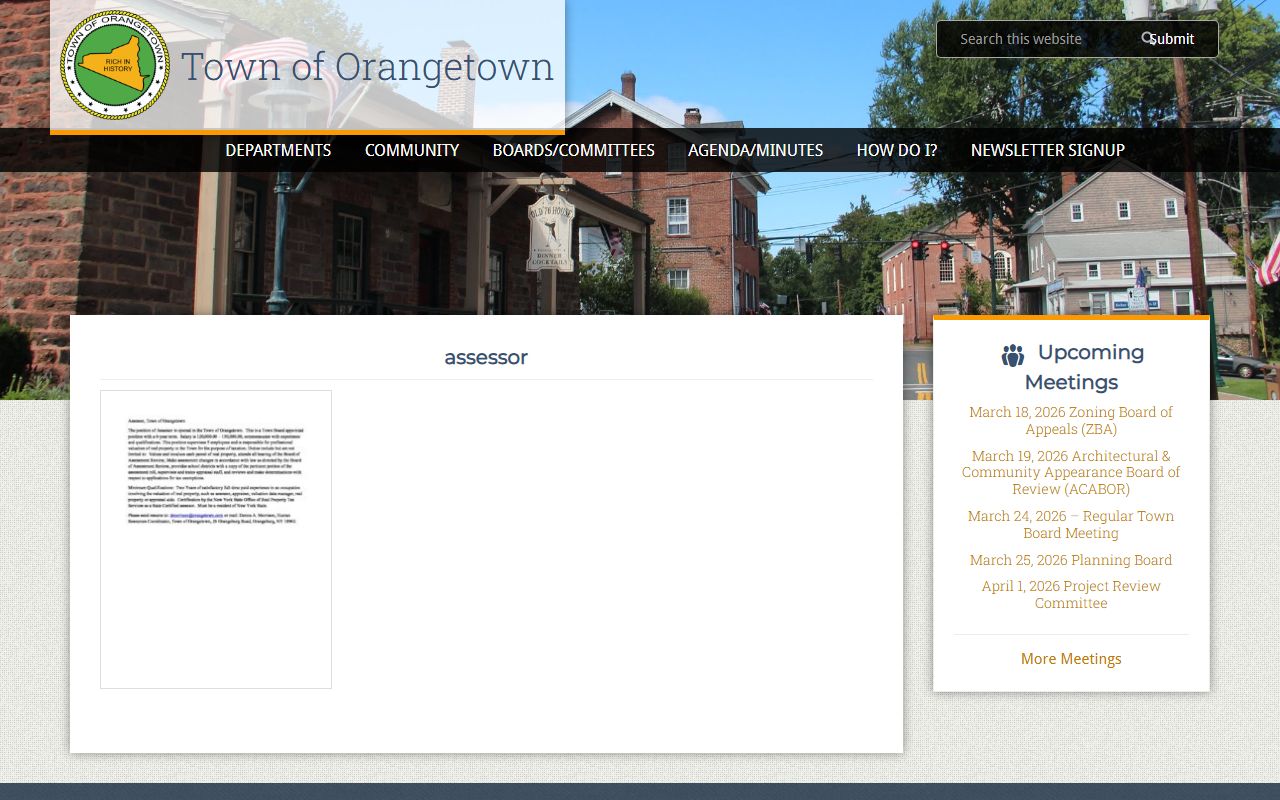The image size is (1280, 800).
Task: Click the Upcoming Meetings people icon
Action: point(1013,355)
